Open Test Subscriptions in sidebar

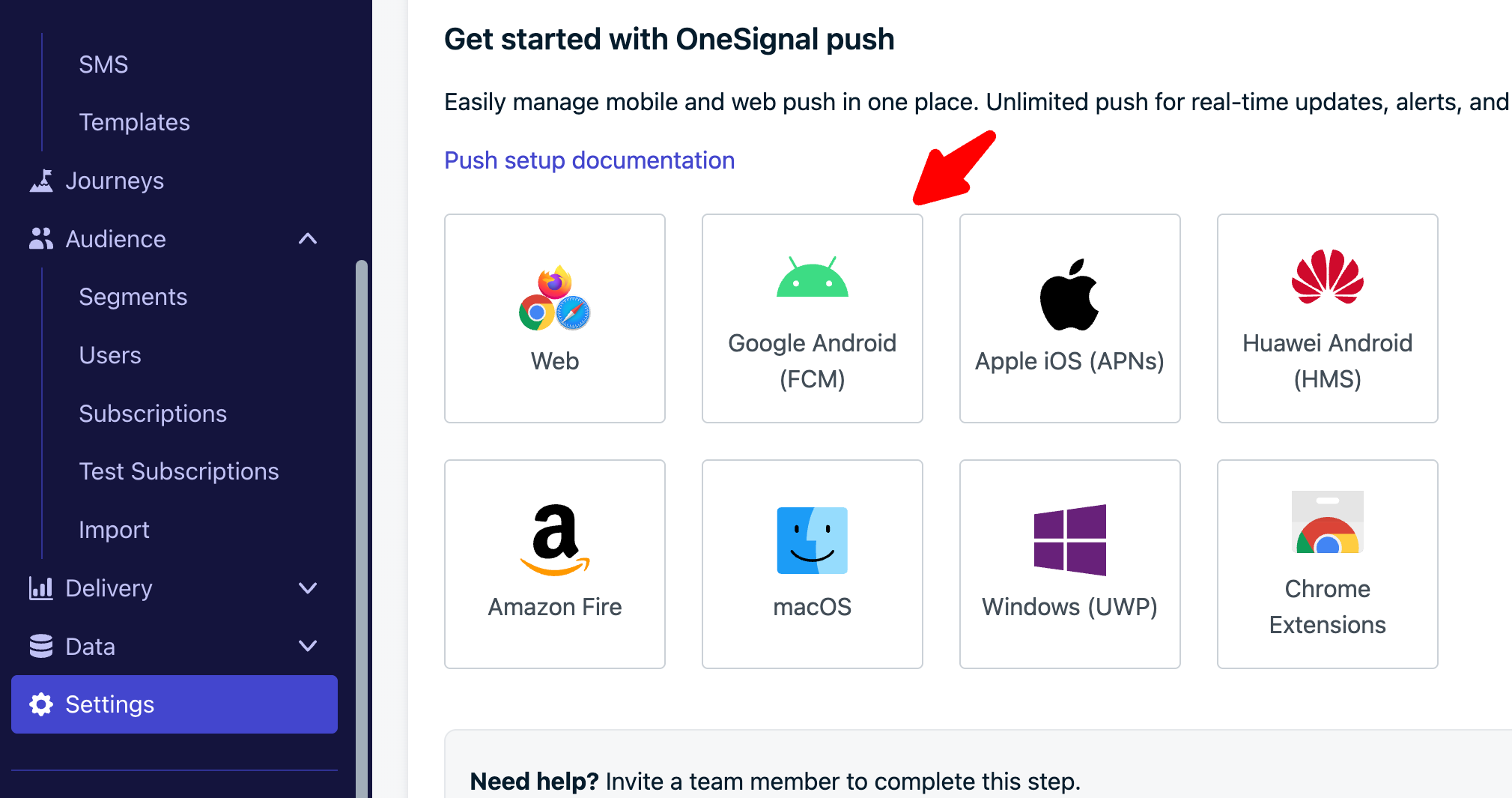tap(179, 471)
